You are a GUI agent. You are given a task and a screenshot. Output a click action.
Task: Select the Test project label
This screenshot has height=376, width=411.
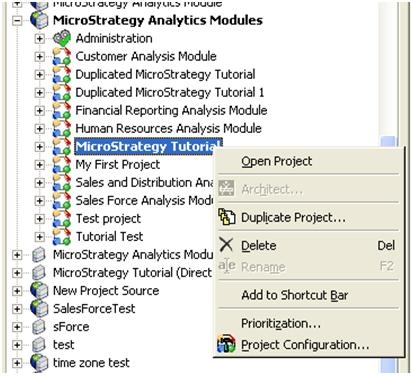(x=108, y=218)
